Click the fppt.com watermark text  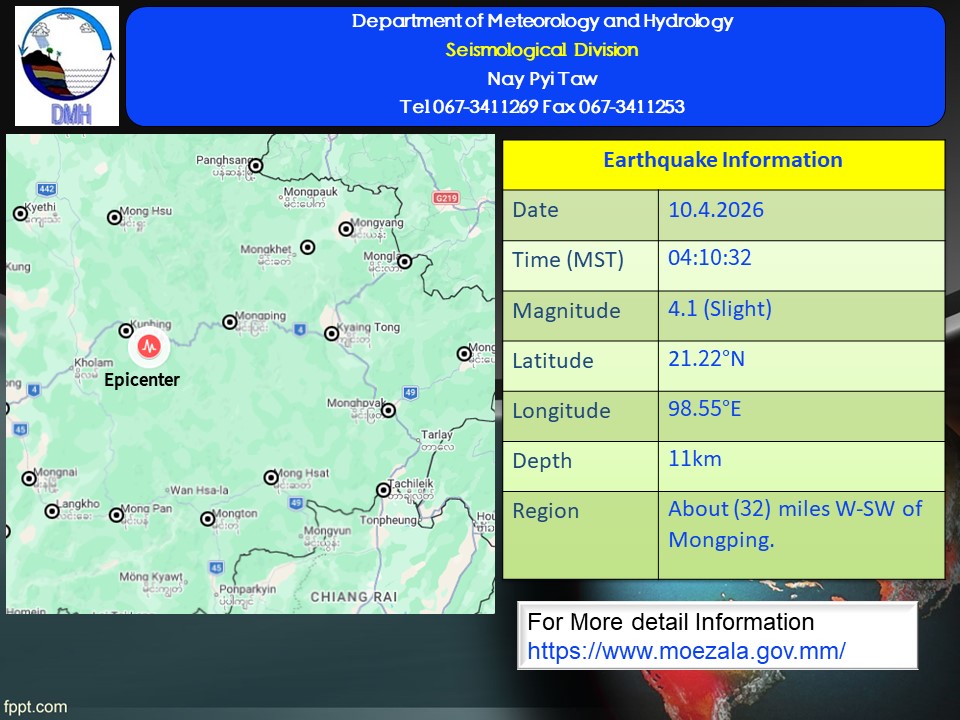[35, 707]
